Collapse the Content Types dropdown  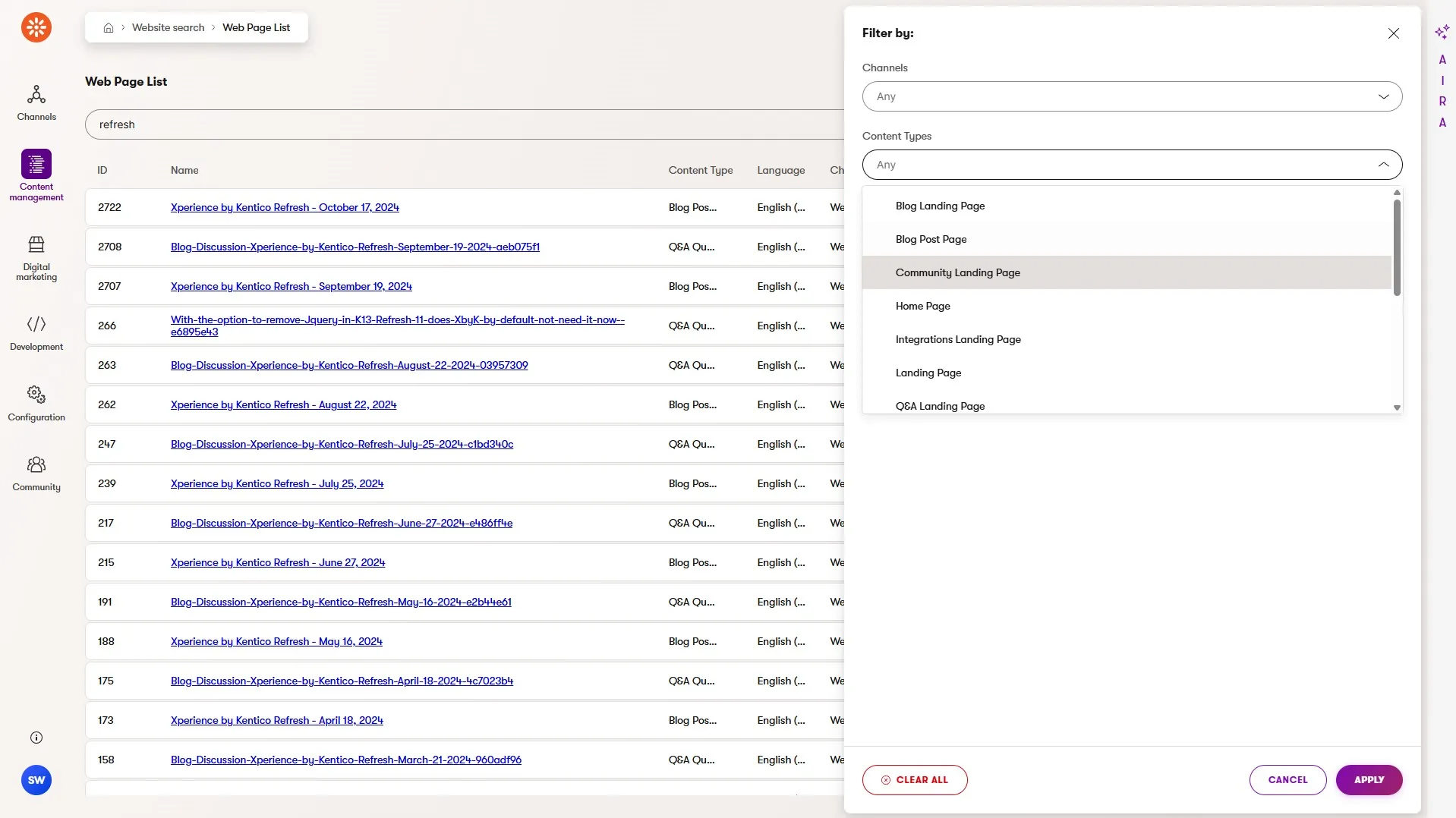(1132, 165)
